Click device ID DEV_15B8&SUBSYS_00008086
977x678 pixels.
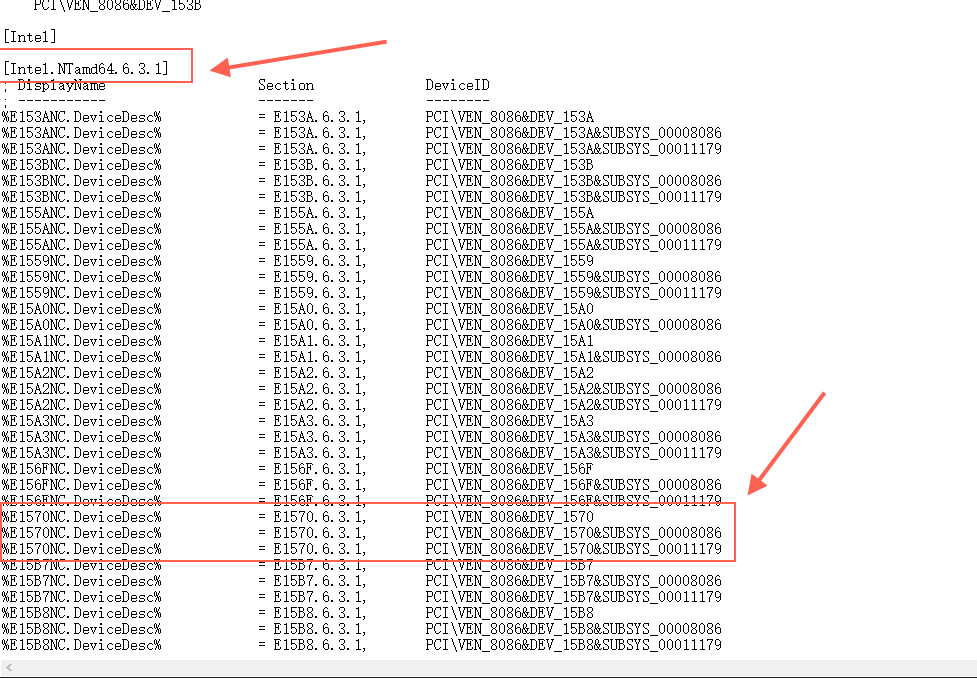573,629
